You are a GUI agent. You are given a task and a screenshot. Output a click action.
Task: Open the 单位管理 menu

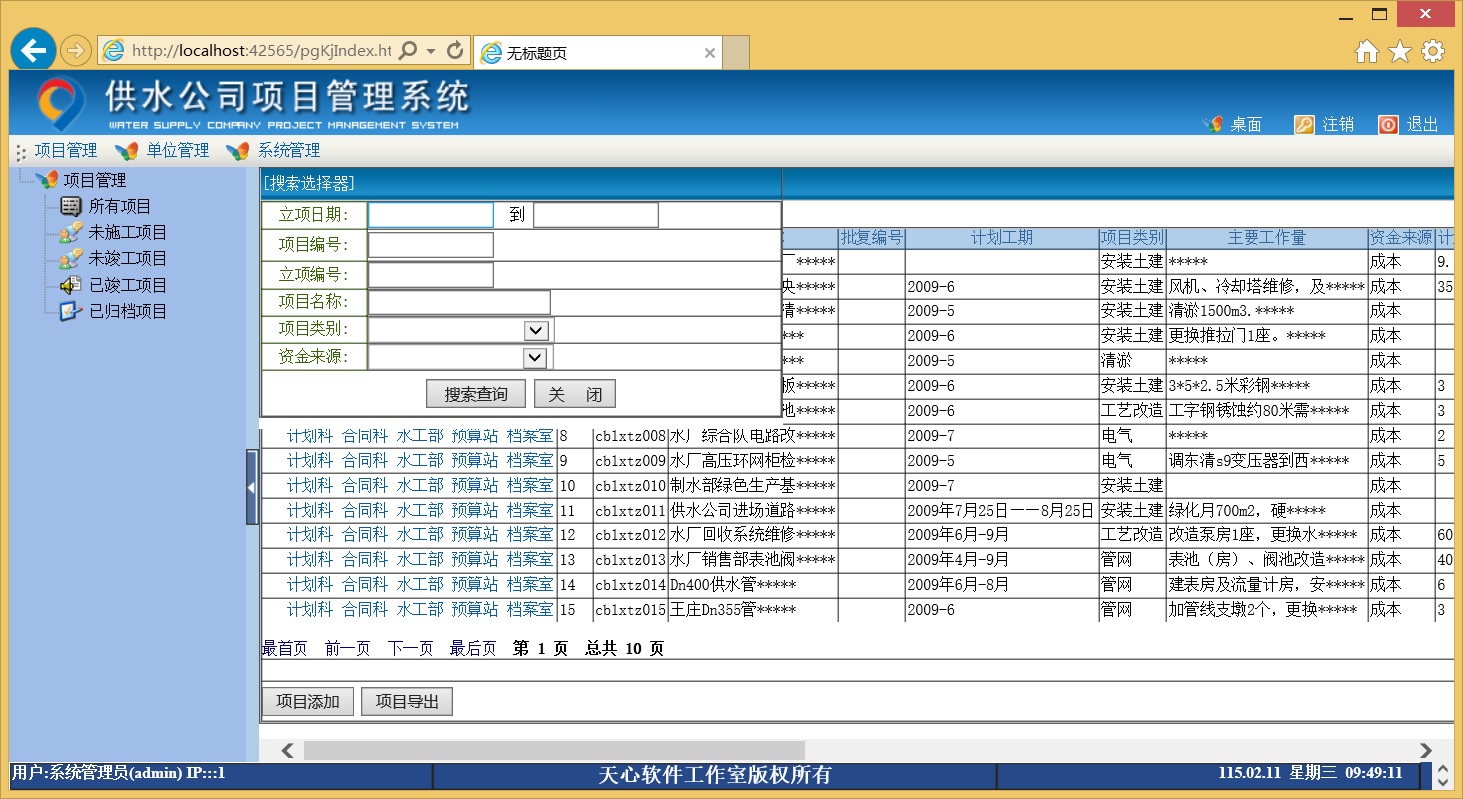point(177,151)
